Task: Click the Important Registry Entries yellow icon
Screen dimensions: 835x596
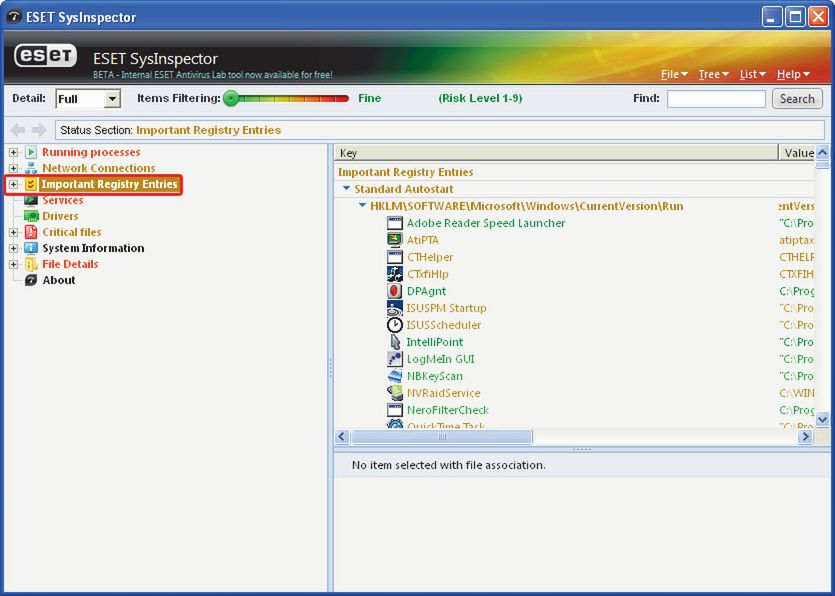Action: click(x=31, y=184)
